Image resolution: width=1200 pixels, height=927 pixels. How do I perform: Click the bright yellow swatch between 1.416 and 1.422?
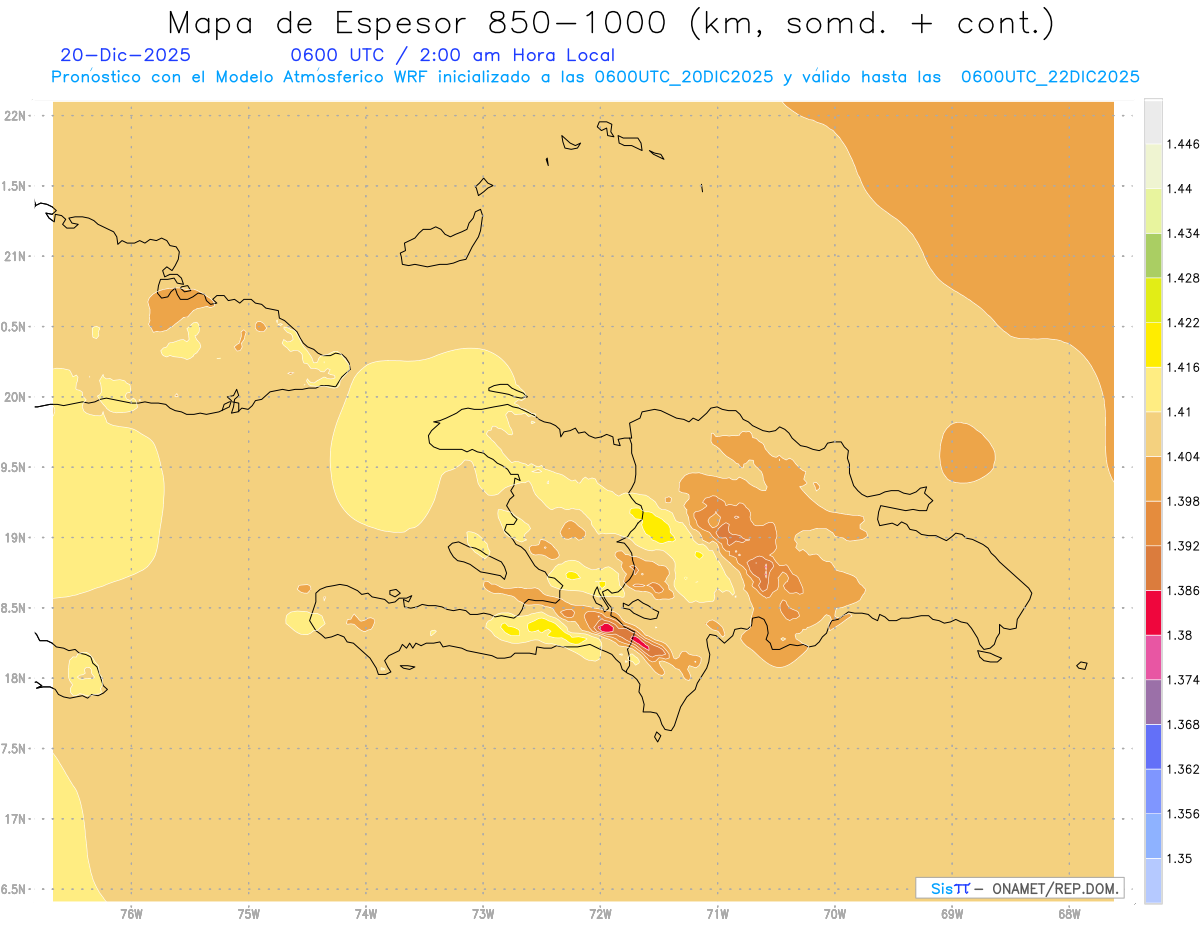1153,344
